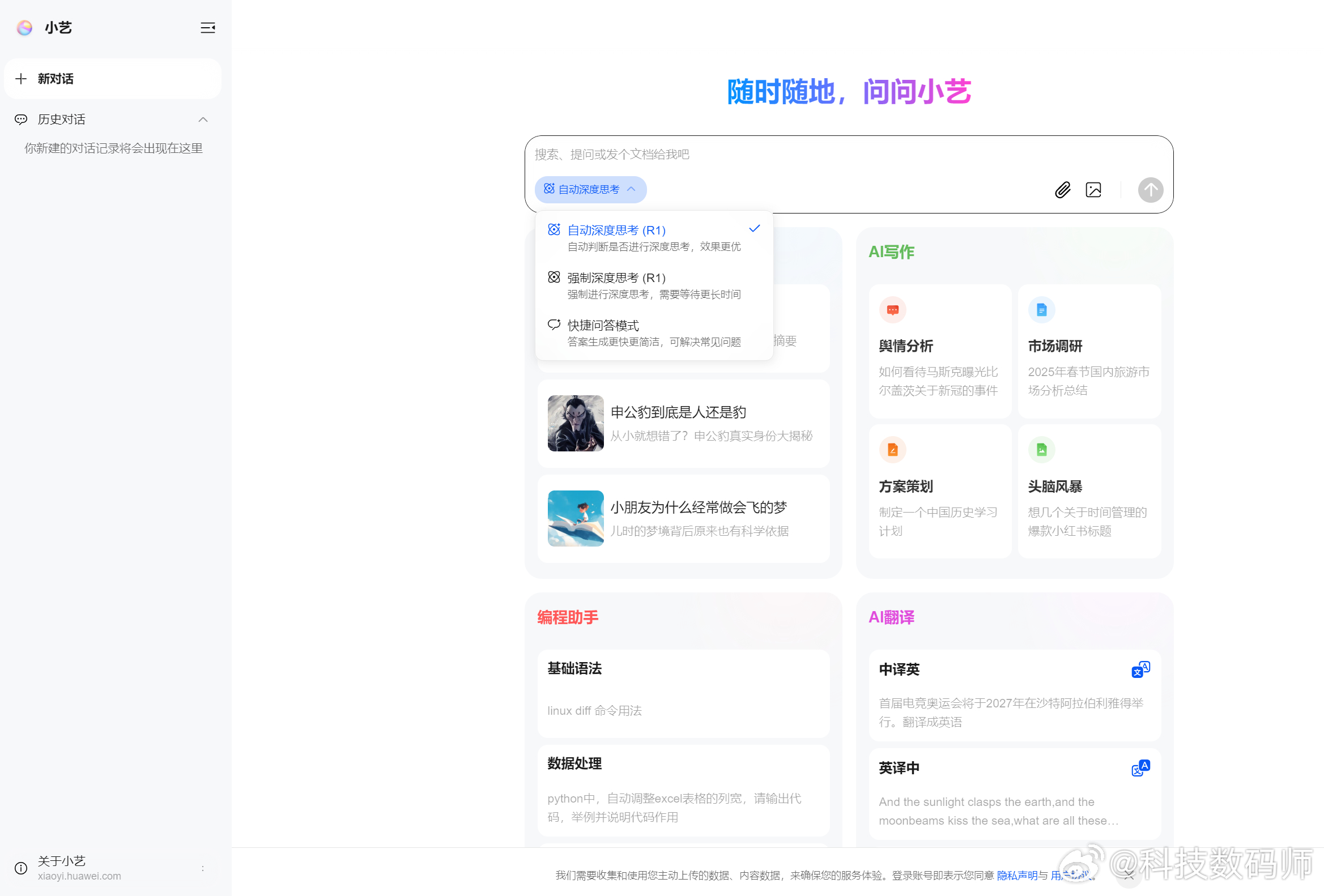
Task: Click the linux diff 命令用法 example text
Action: 594,710
